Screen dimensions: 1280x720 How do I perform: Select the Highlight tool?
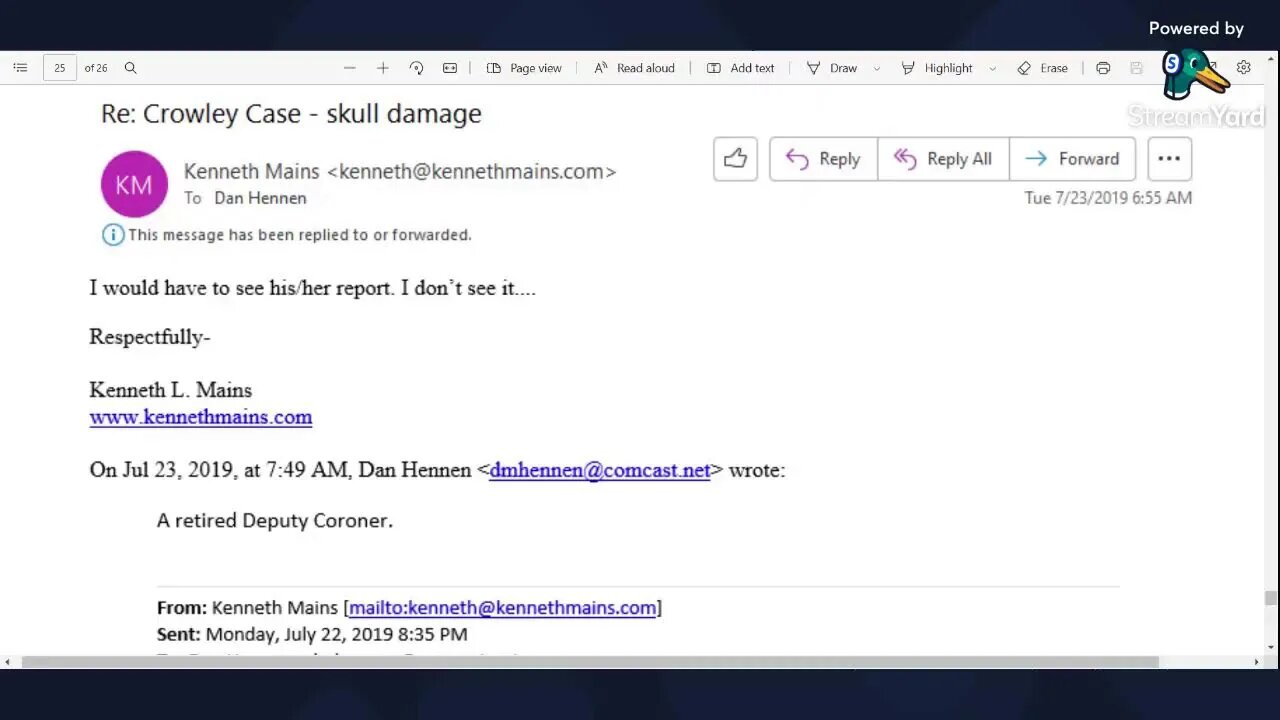[x=937, y=68]
